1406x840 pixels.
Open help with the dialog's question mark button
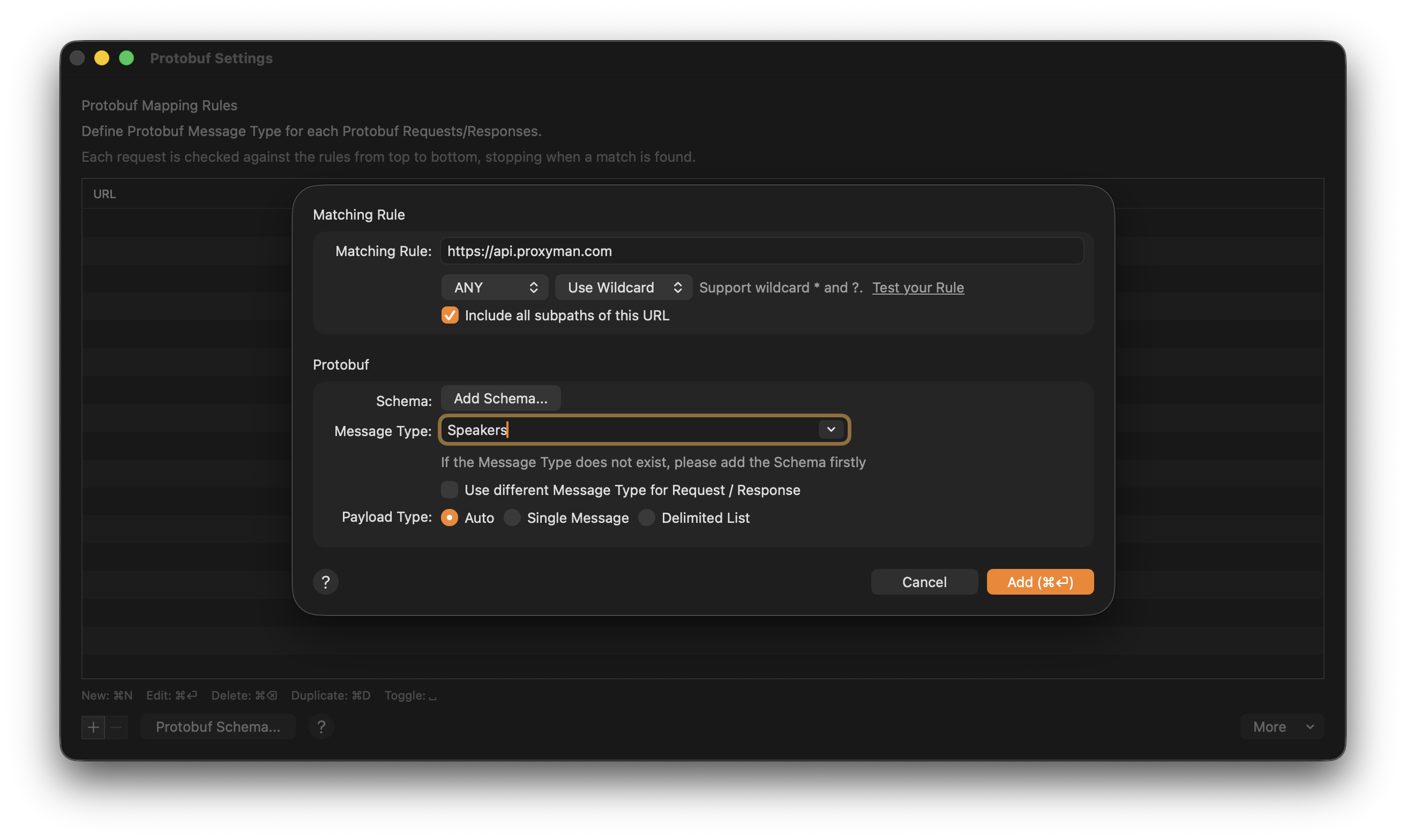[325, 582]
